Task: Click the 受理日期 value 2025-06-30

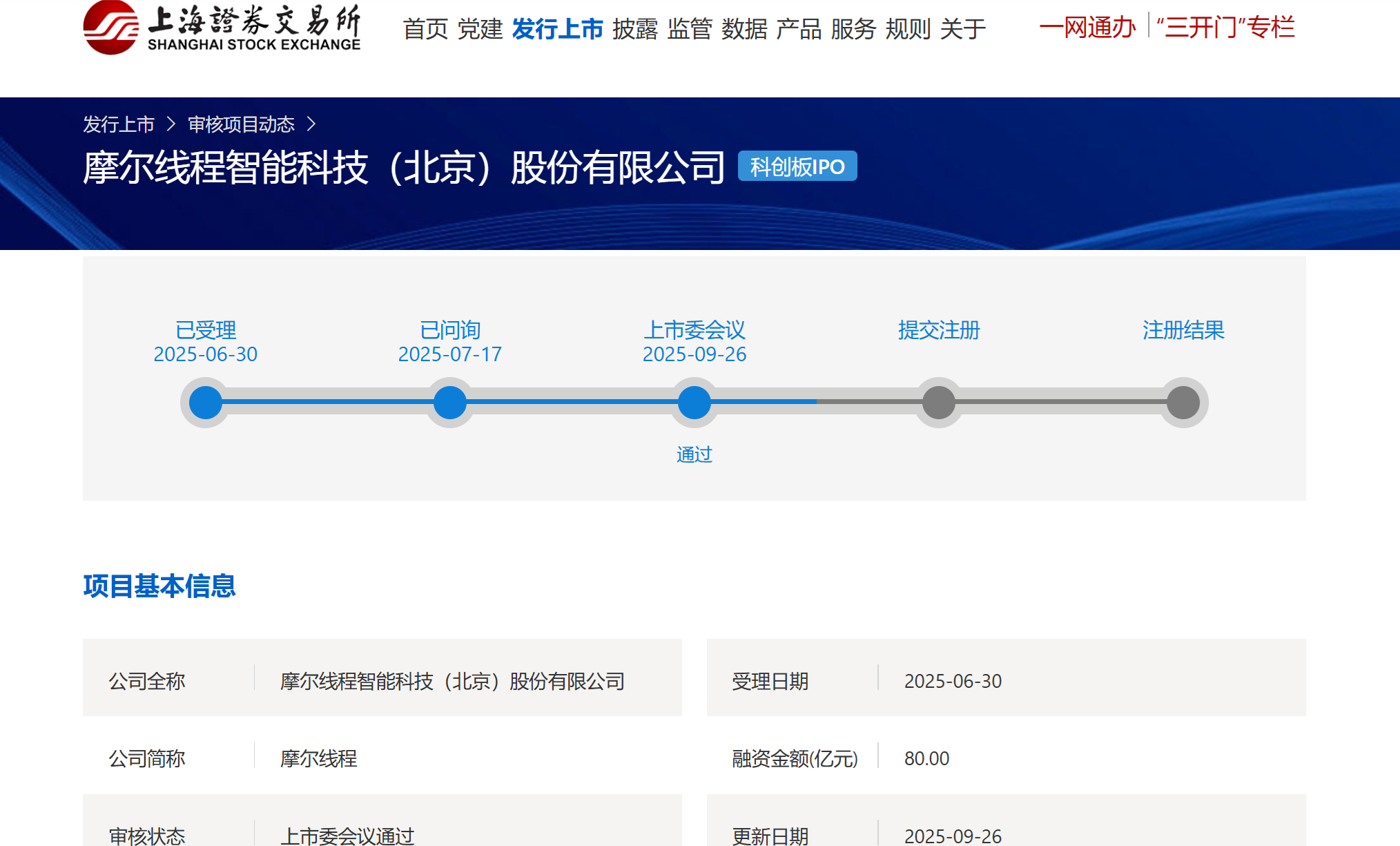Action: [953, 682]
